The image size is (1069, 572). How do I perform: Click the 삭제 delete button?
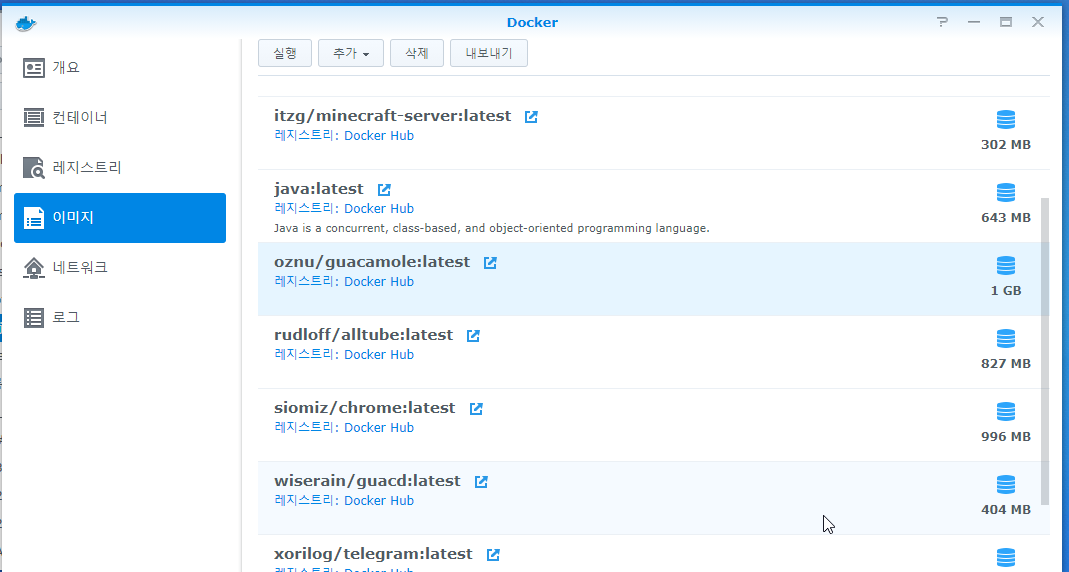pyautogui.click(x=417, y=53)
